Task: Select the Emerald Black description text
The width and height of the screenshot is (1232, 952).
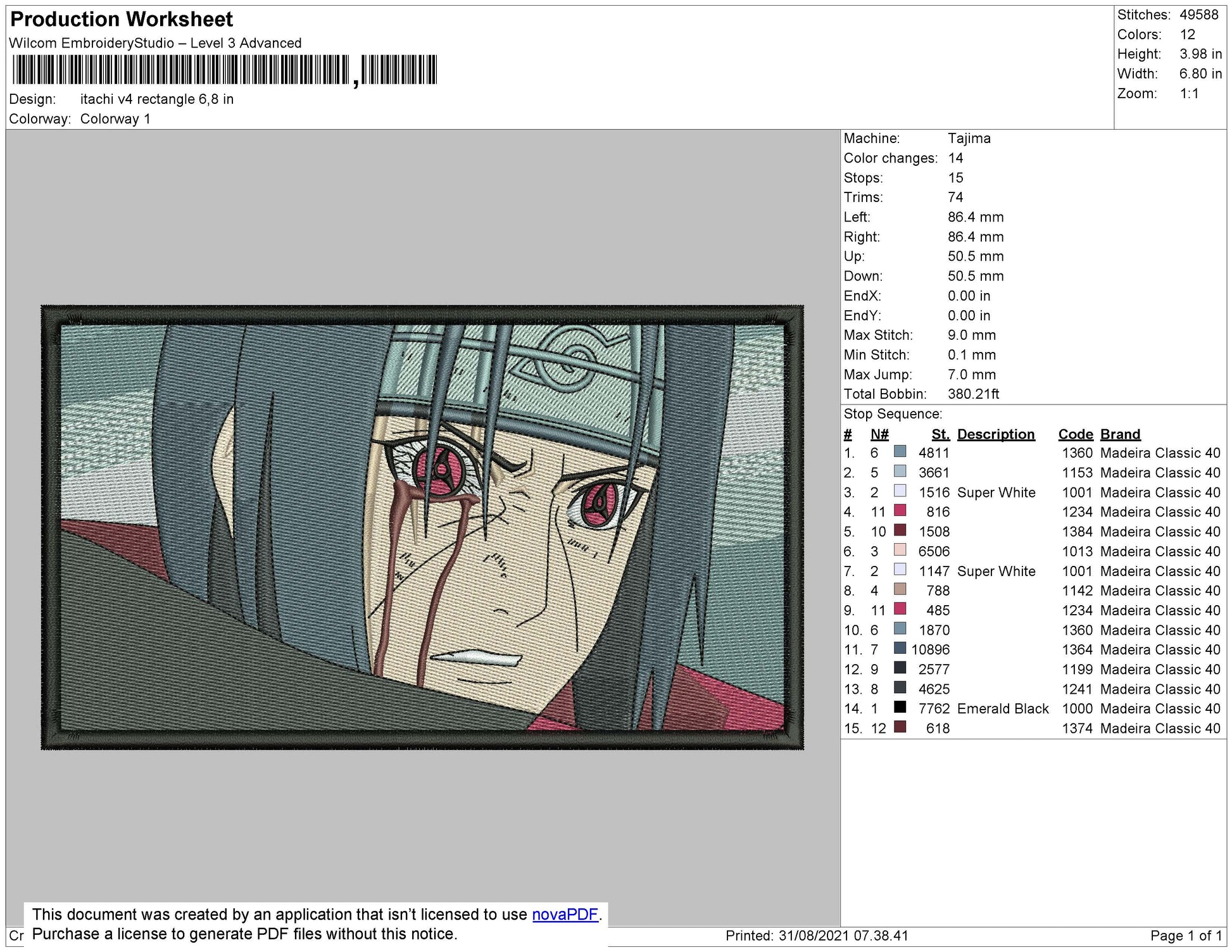Action: tap(1003, 709)
